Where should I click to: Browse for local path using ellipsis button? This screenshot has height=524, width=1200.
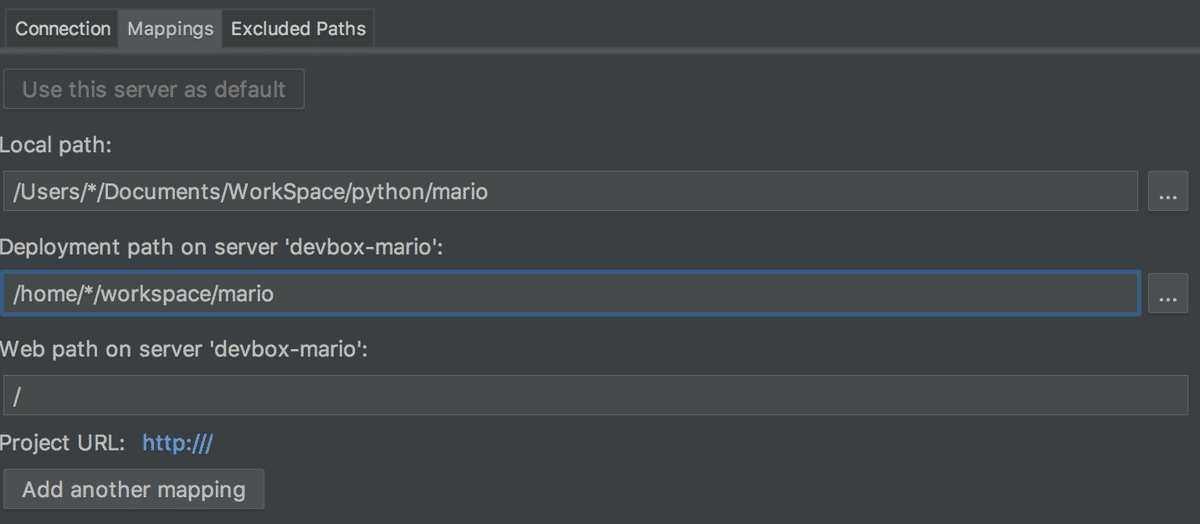click(x=1168, y=191)
